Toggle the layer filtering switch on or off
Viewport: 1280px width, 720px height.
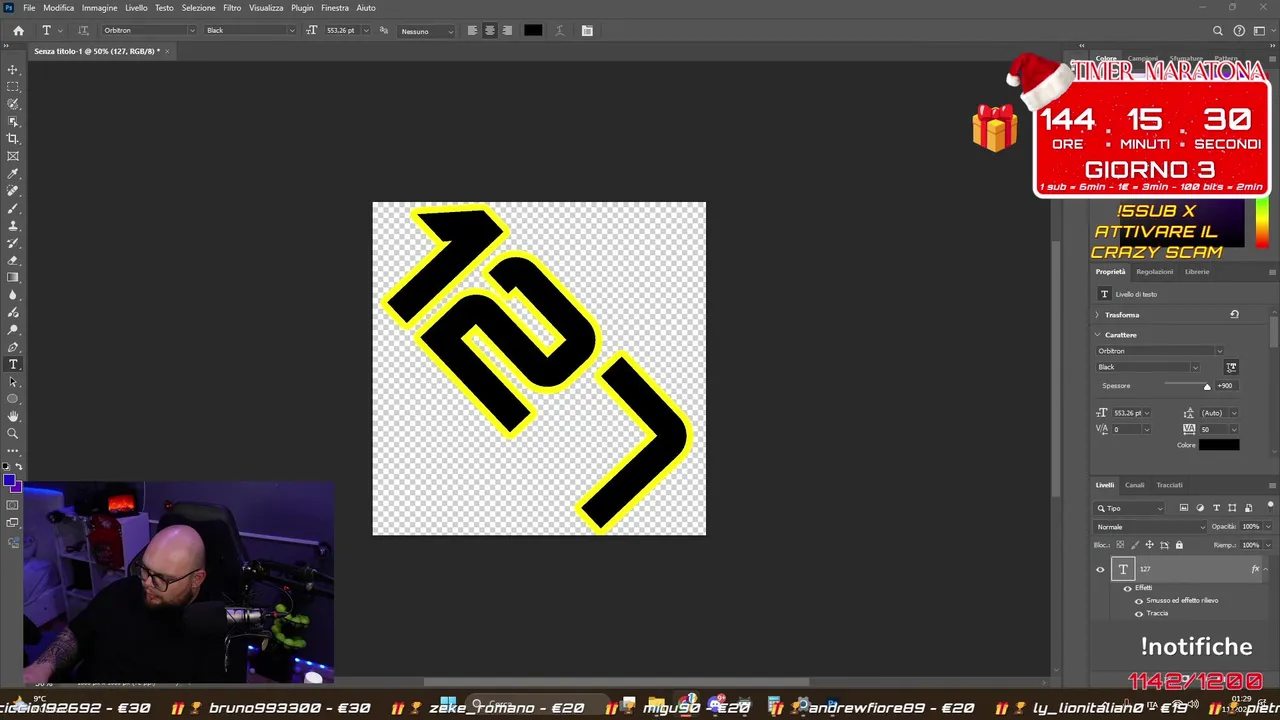pyautogui.click(x=1270, y=507)
